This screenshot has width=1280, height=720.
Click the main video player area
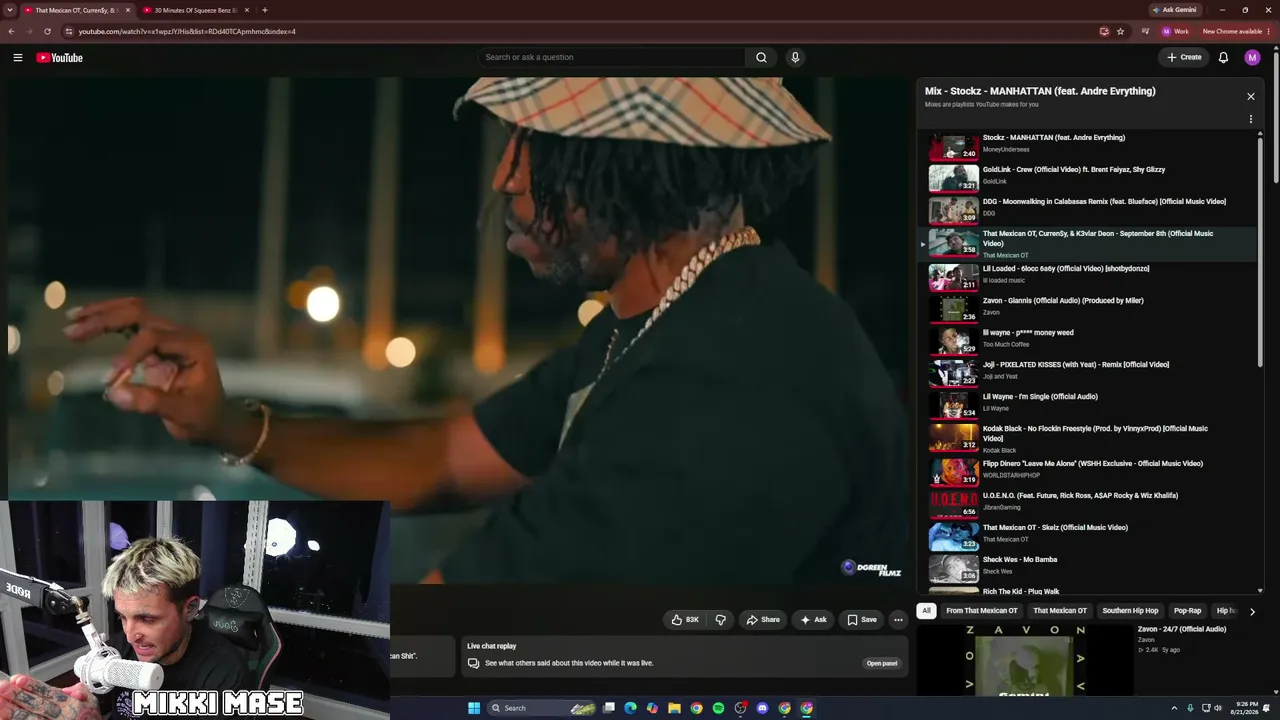click(459, 330)
